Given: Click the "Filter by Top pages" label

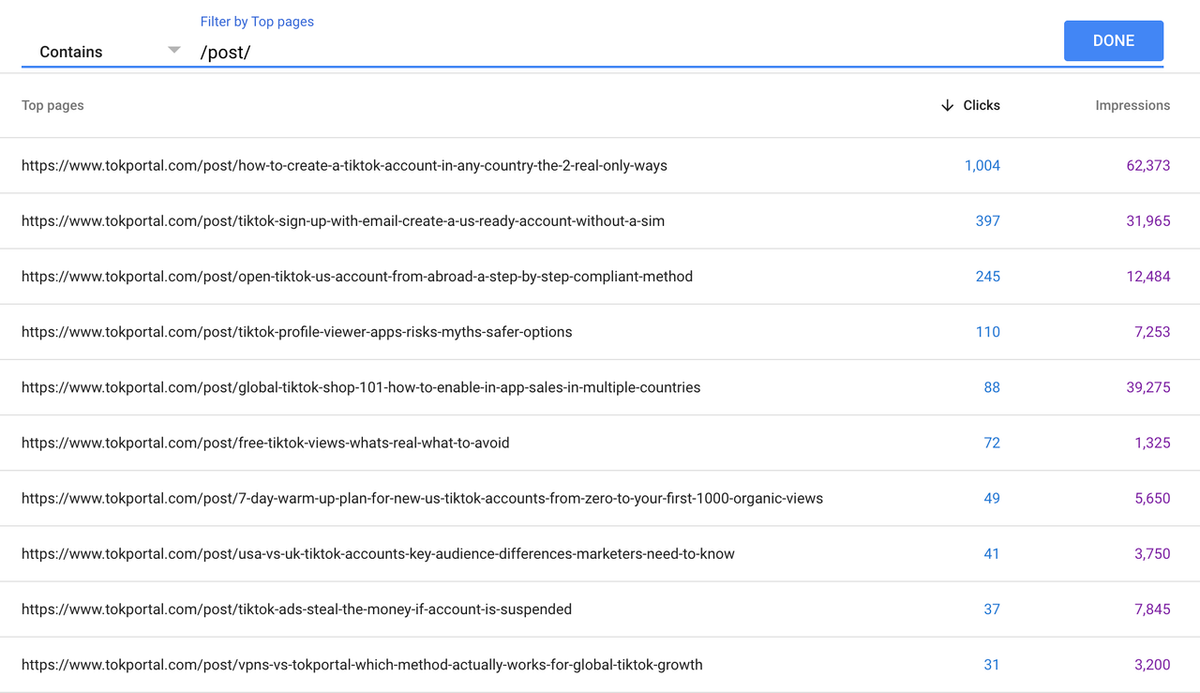Looking at the screenshot, I should tap(257, 22).
